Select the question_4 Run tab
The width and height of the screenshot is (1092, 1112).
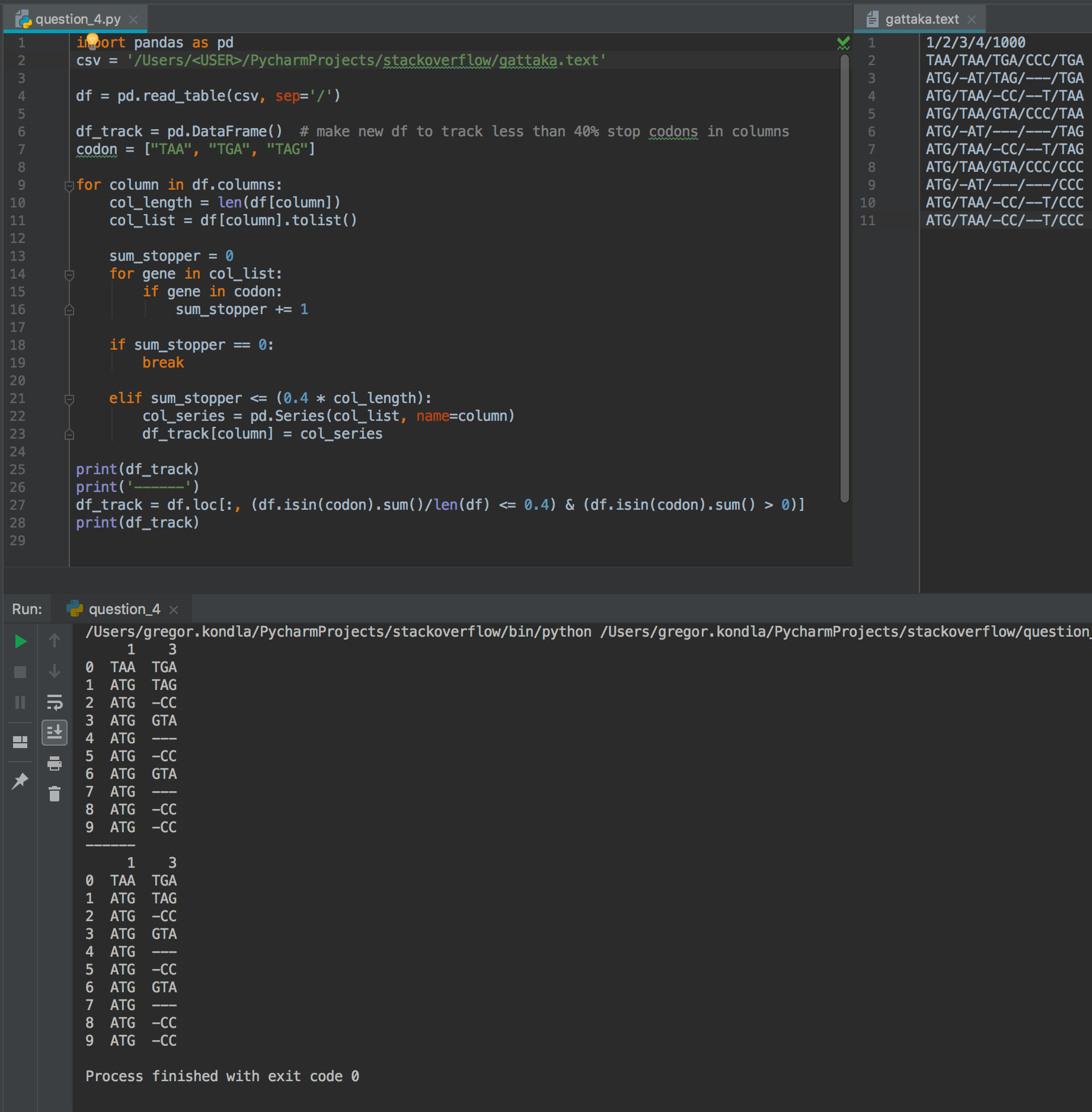(x=121, y=609)
